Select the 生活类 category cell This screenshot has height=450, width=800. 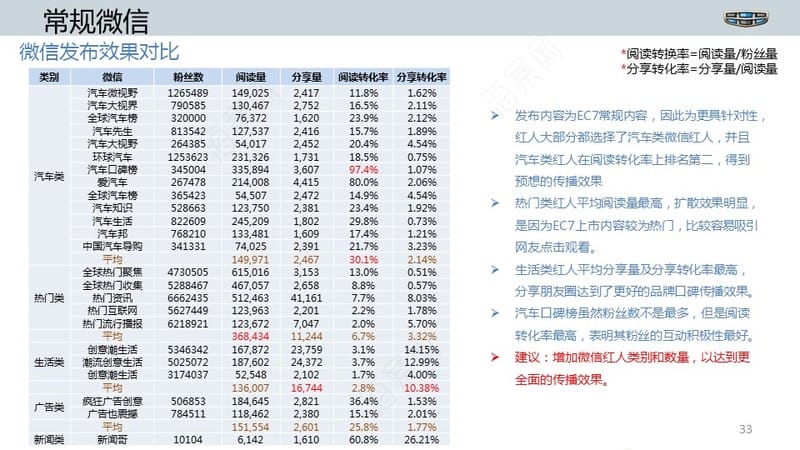coord(49,362)
